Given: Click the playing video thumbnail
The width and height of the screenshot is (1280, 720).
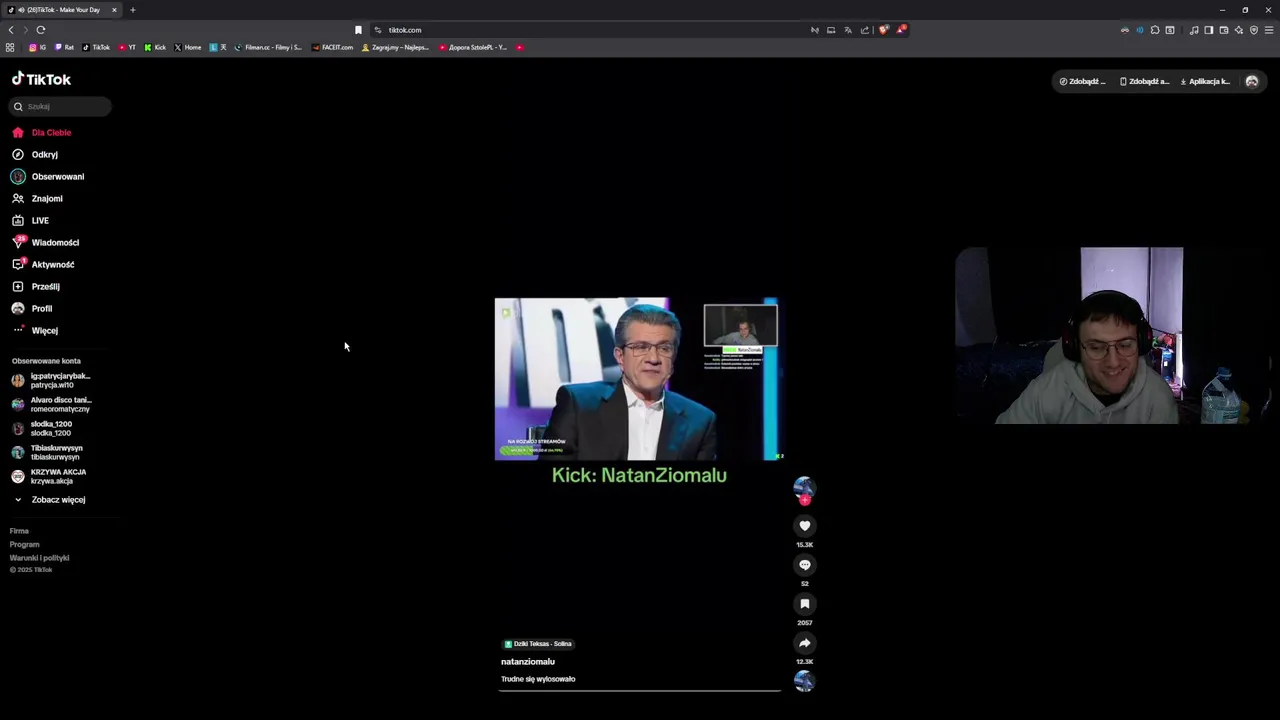Looking at the screenshot, I should (x=637, y=379).
